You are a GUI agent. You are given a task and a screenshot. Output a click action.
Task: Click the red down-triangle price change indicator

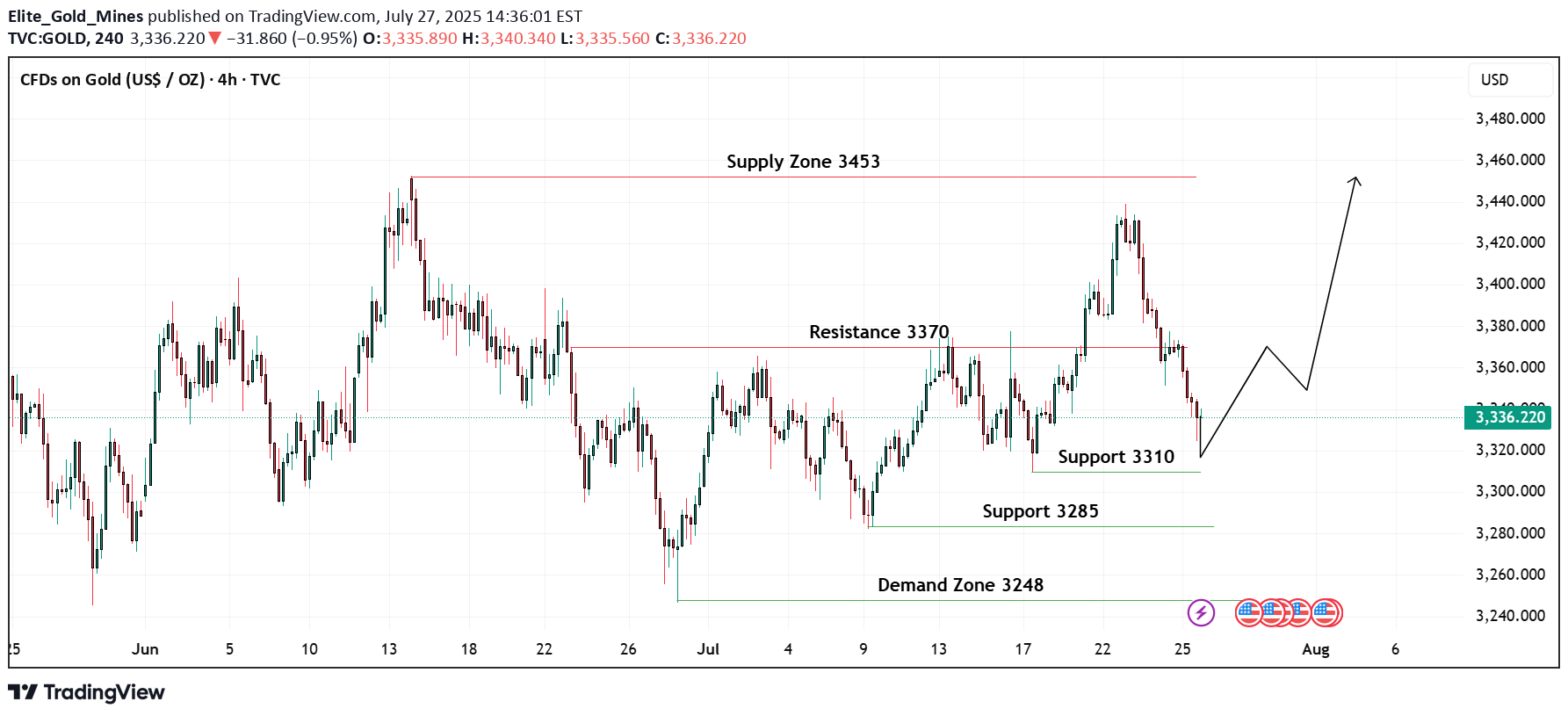[214, 39]
